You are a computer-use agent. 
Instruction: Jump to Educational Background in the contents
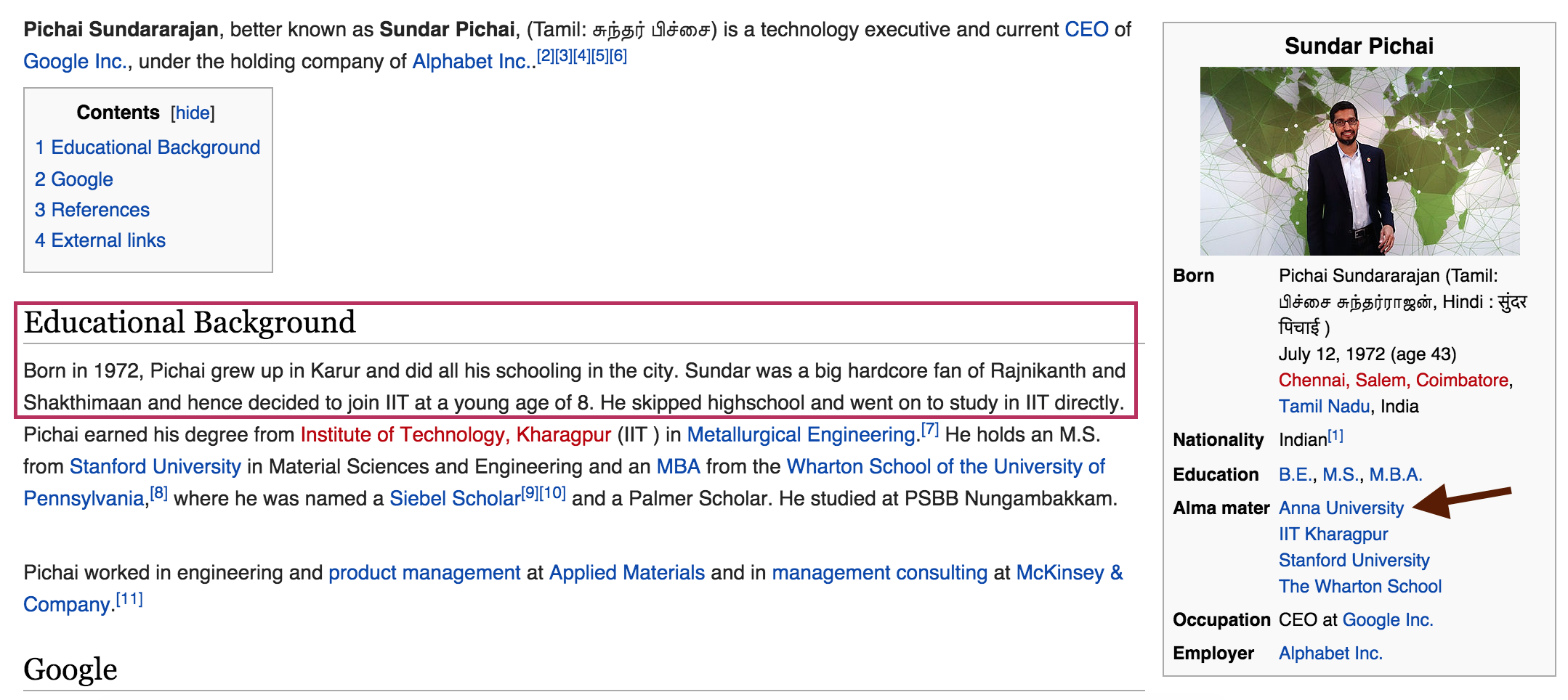(147, 147)
